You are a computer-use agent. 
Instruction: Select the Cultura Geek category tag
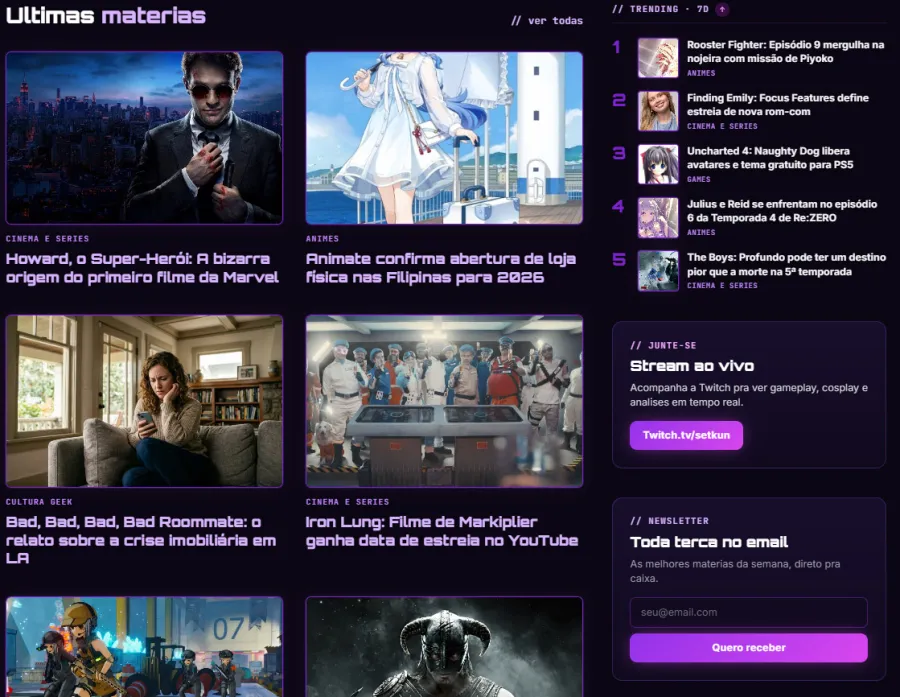pos(39,502)
